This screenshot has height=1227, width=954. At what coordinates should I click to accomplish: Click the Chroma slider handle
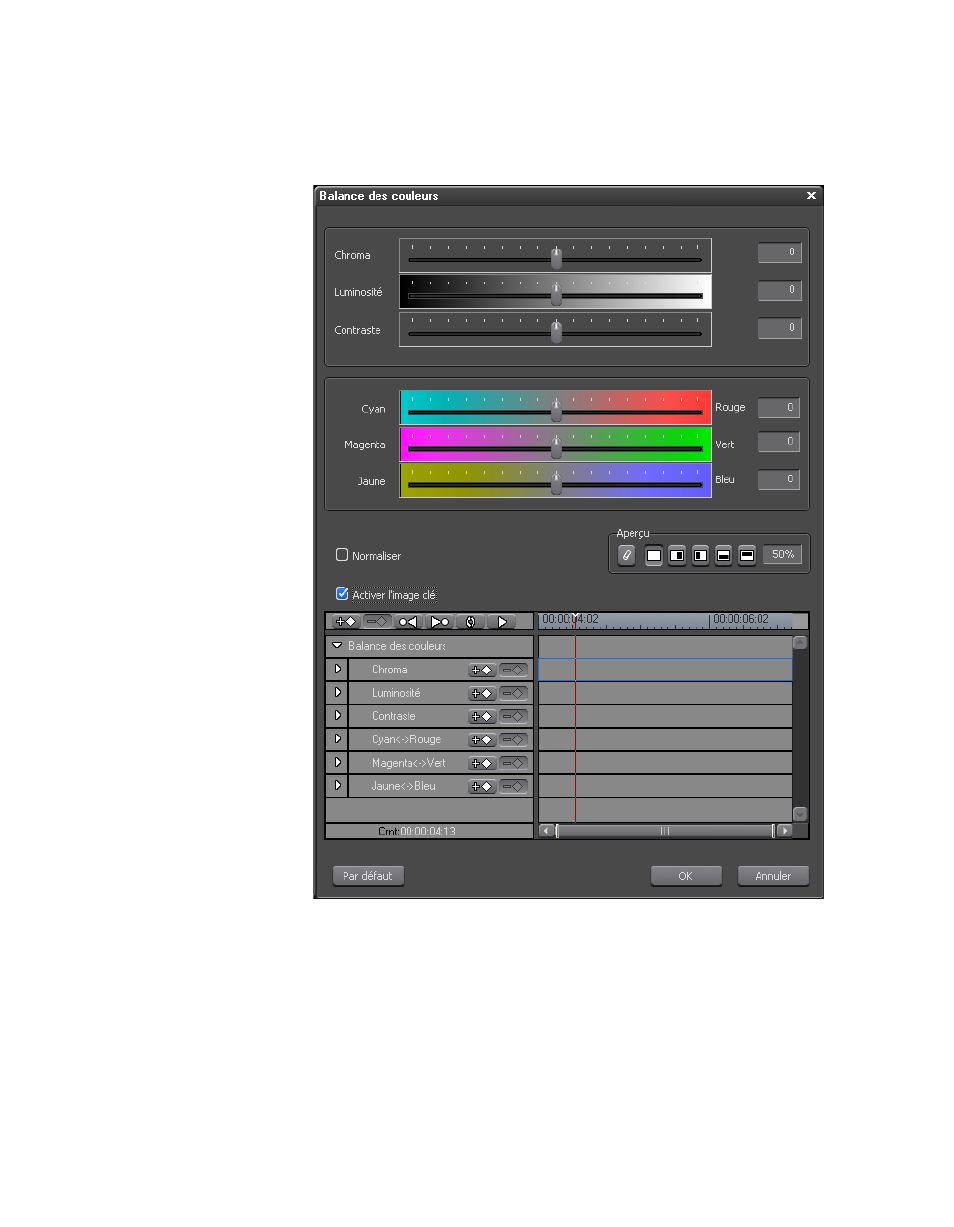click(x=557, y=259)
